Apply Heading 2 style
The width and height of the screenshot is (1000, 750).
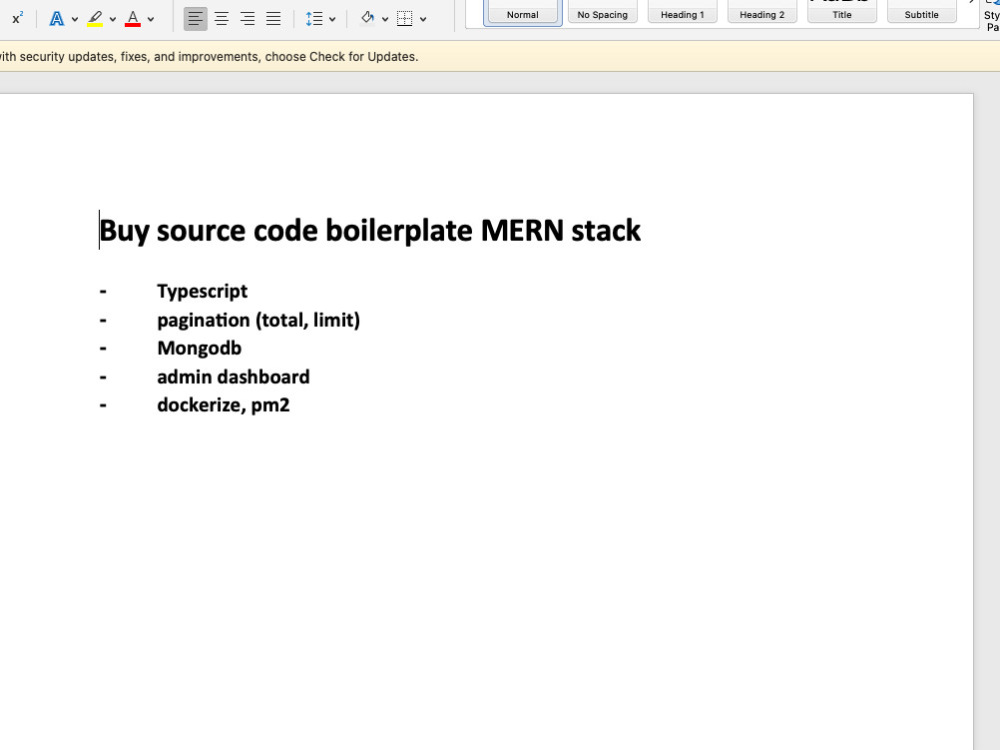point(762,11)
